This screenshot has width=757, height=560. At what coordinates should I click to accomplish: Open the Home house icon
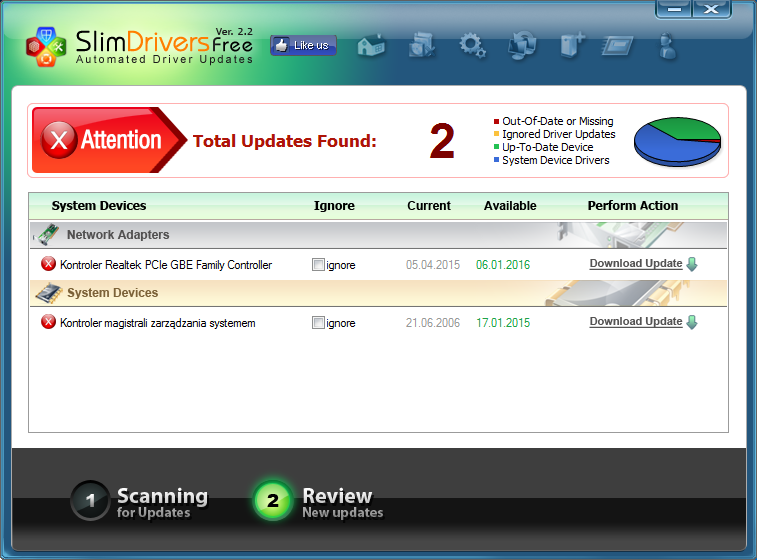pyautogui.click(x=371, y=46)
